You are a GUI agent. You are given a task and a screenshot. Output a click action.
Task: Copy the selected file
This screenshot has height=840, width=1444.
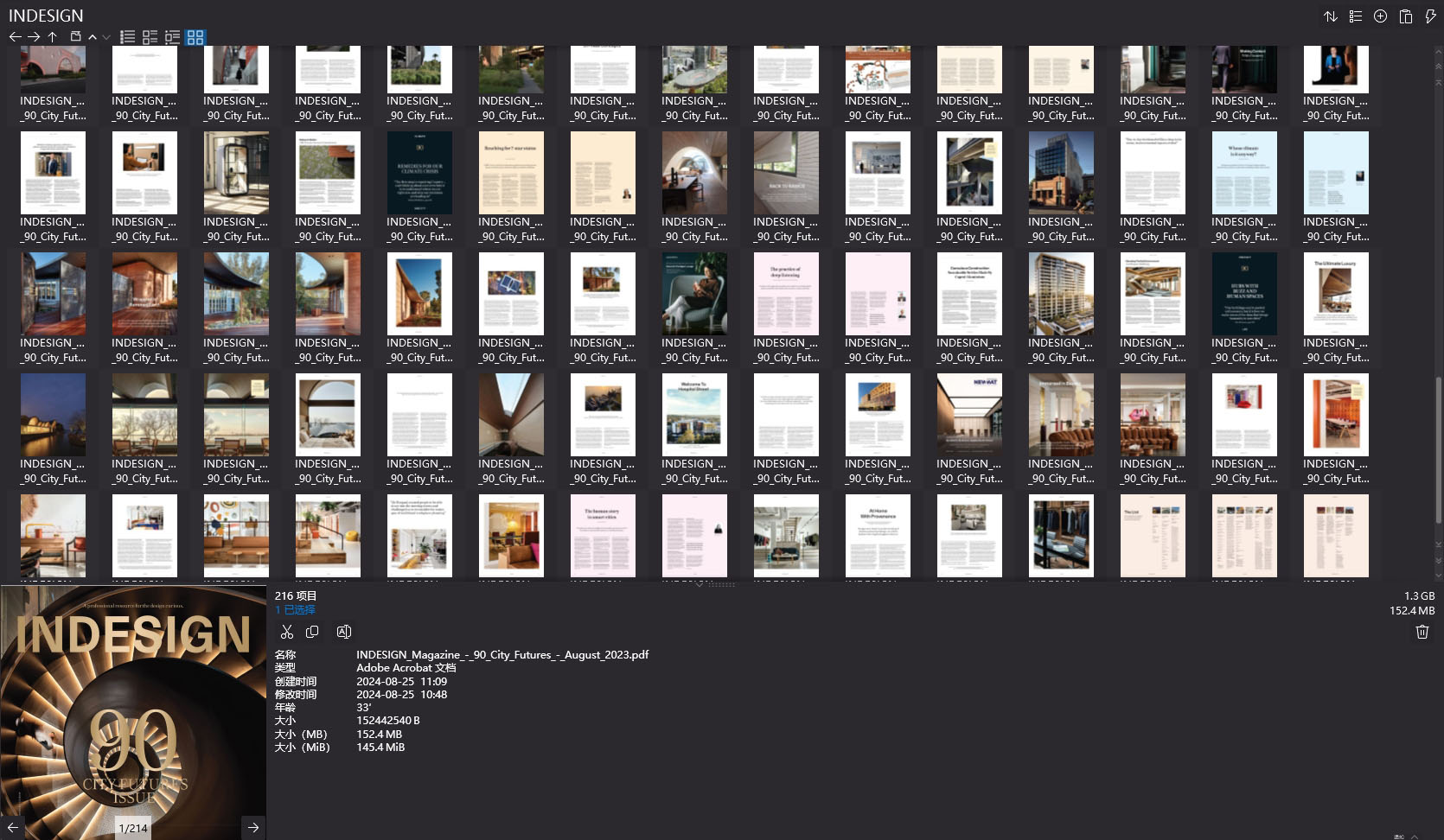pos(312,632)
